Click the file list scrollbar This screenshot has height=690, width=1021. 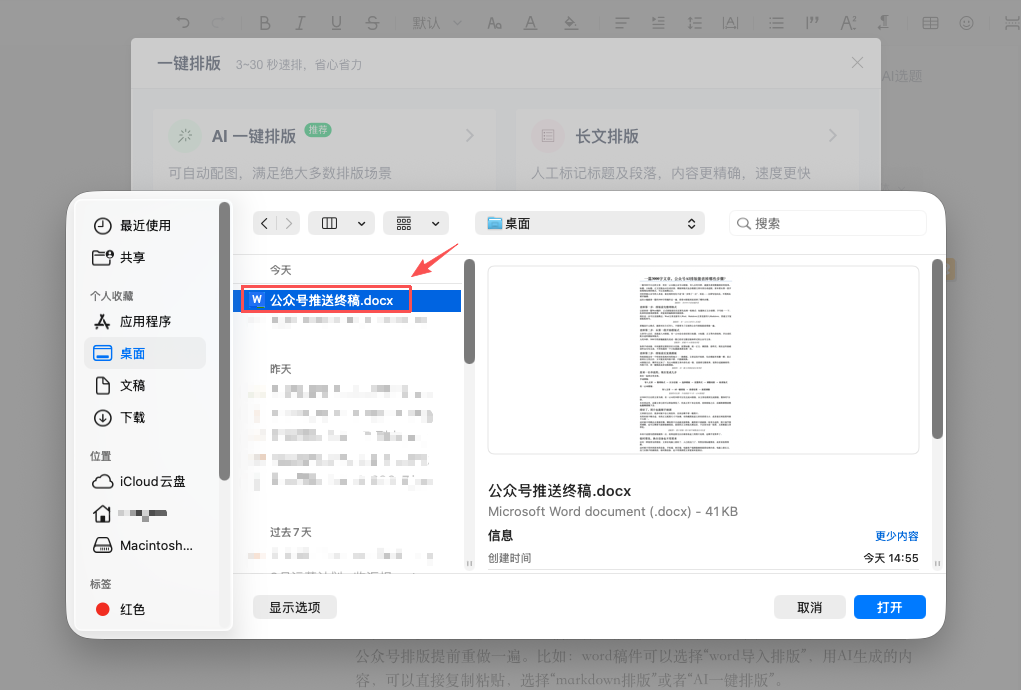469,311
